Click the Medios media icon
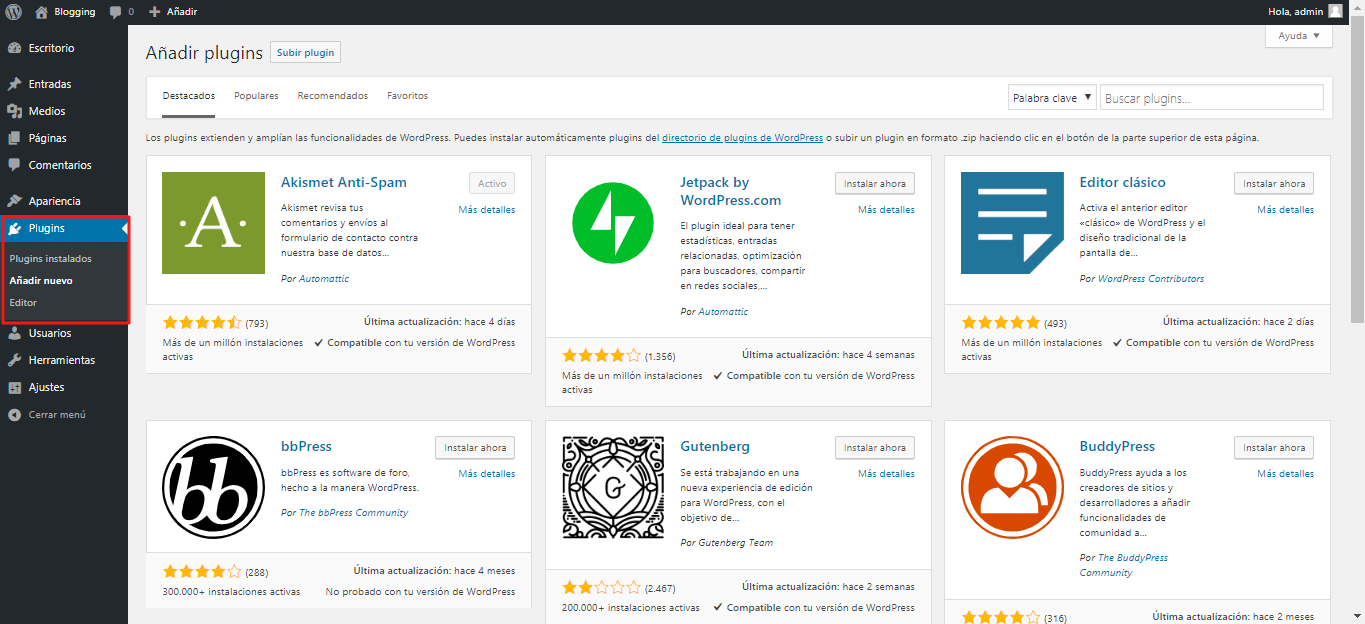The image size is (1365, 624). (15, 111)
